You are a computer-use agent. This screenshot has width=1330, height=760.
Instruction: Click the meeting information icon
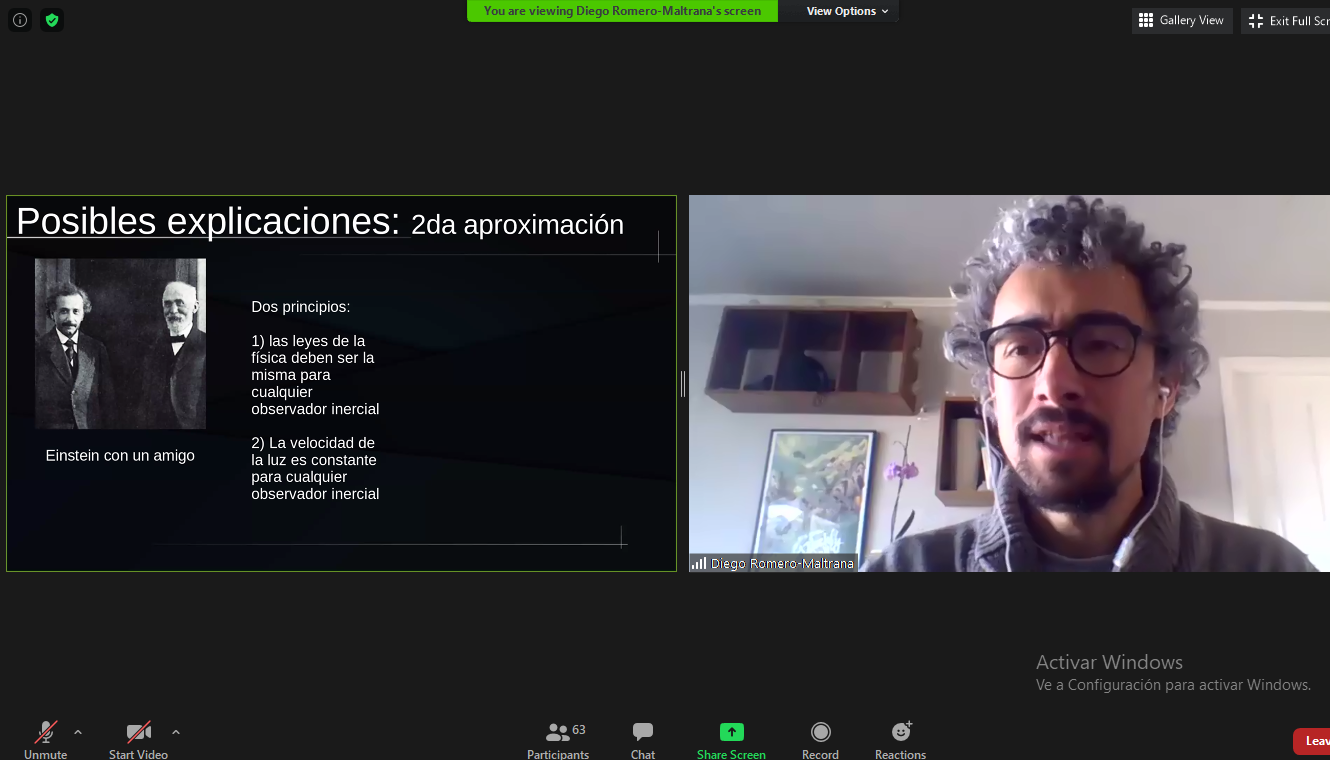[x=20, y=20]
